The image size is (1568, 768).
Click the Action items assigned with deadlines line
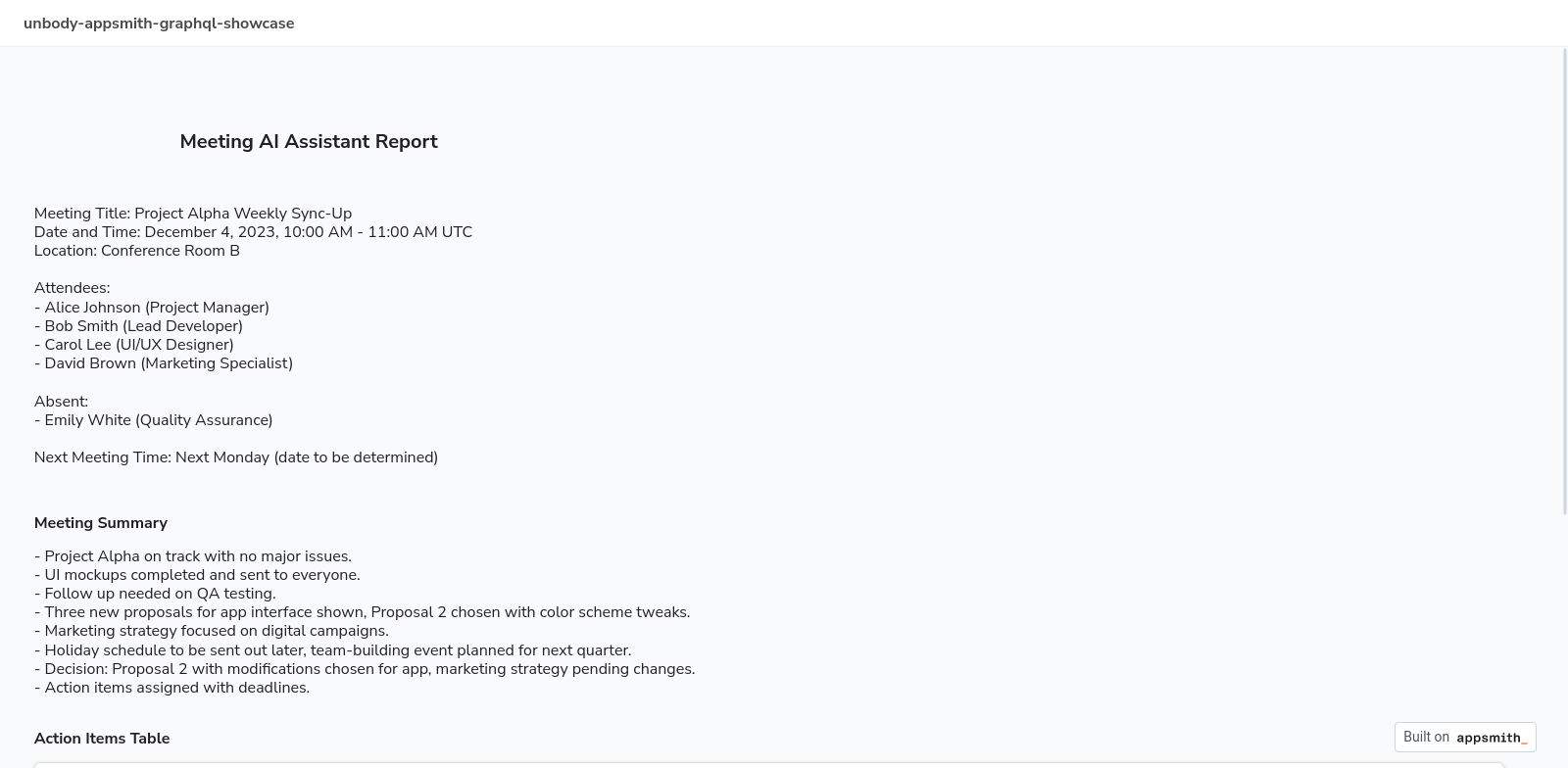[x=172, y=688]
